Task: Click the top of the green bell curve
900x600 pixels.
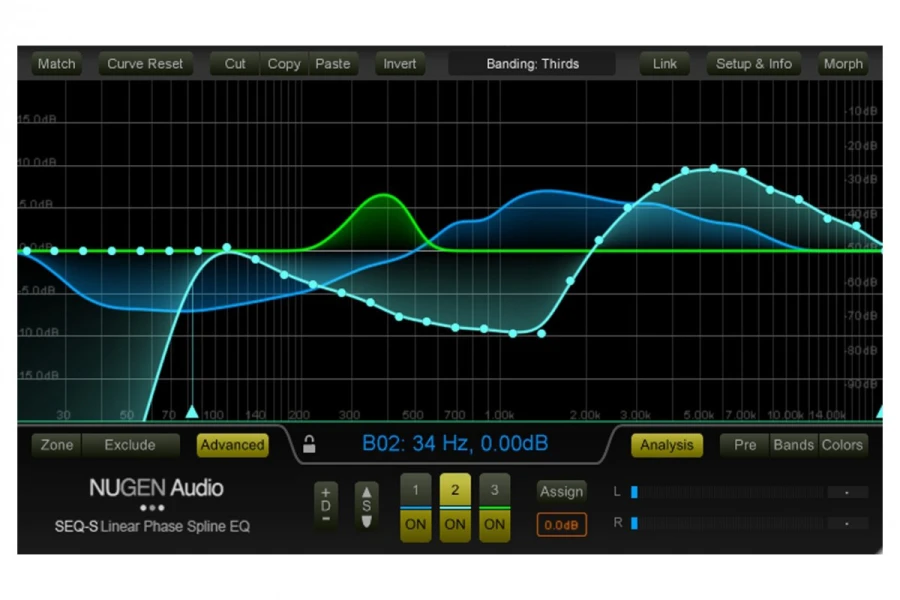Action: pos(383,196)
